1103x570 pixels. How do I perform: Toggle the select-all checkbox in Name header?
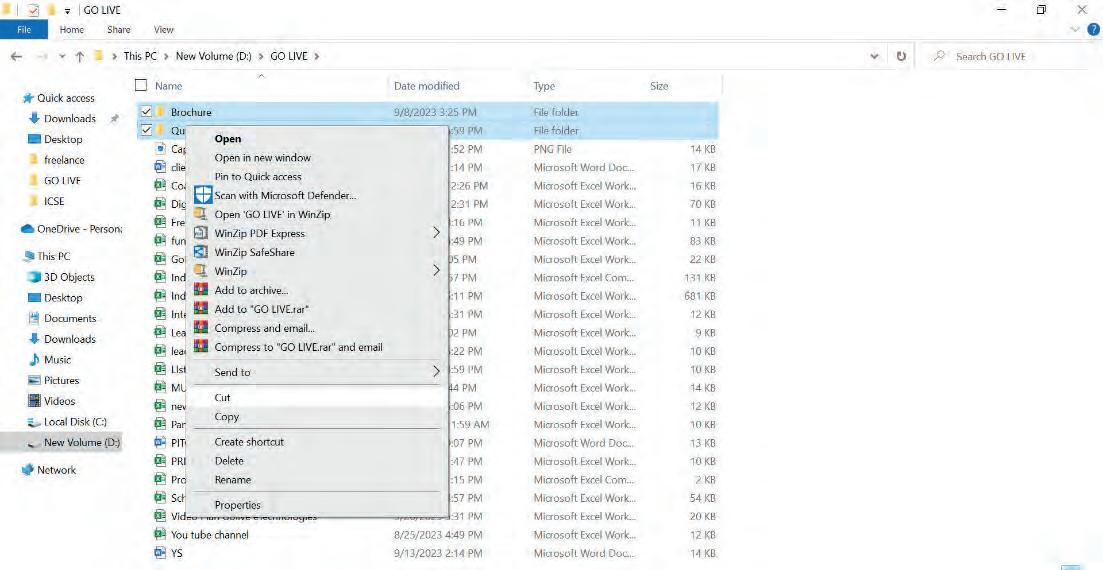(141, 85)
